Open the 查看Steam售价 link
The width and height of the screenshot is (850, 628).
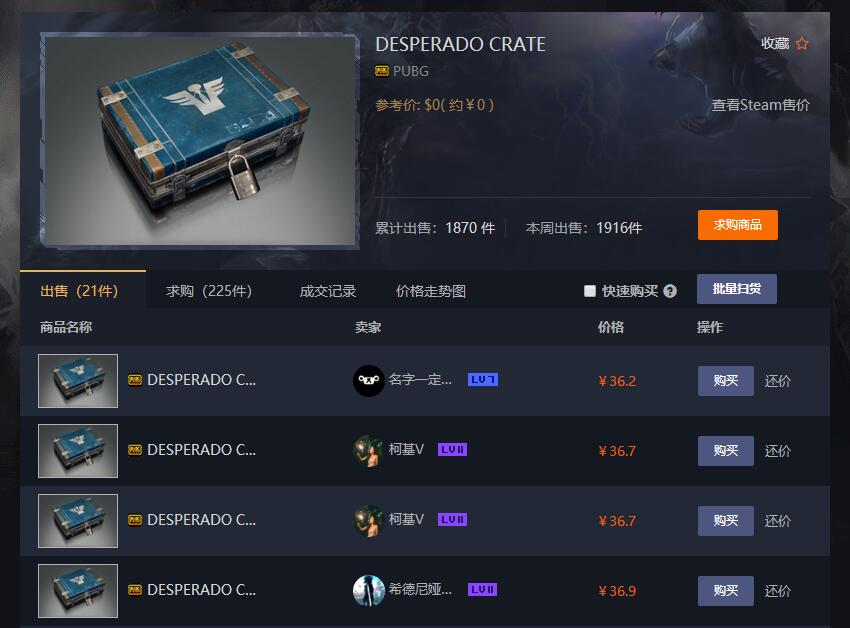[761, 105]
